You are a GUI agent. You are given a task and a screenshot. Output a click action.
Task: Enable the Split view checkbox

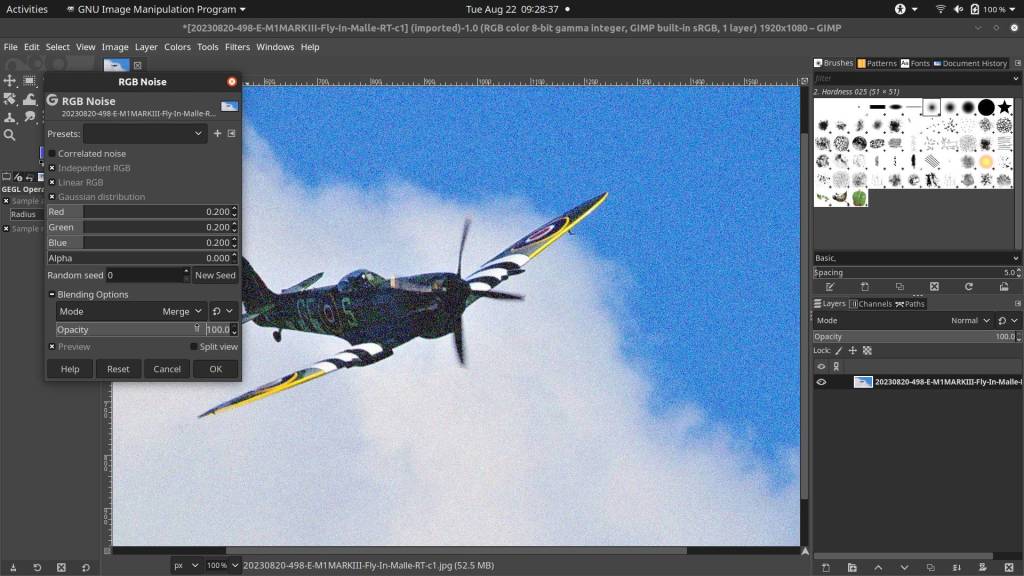coord(193,347)
